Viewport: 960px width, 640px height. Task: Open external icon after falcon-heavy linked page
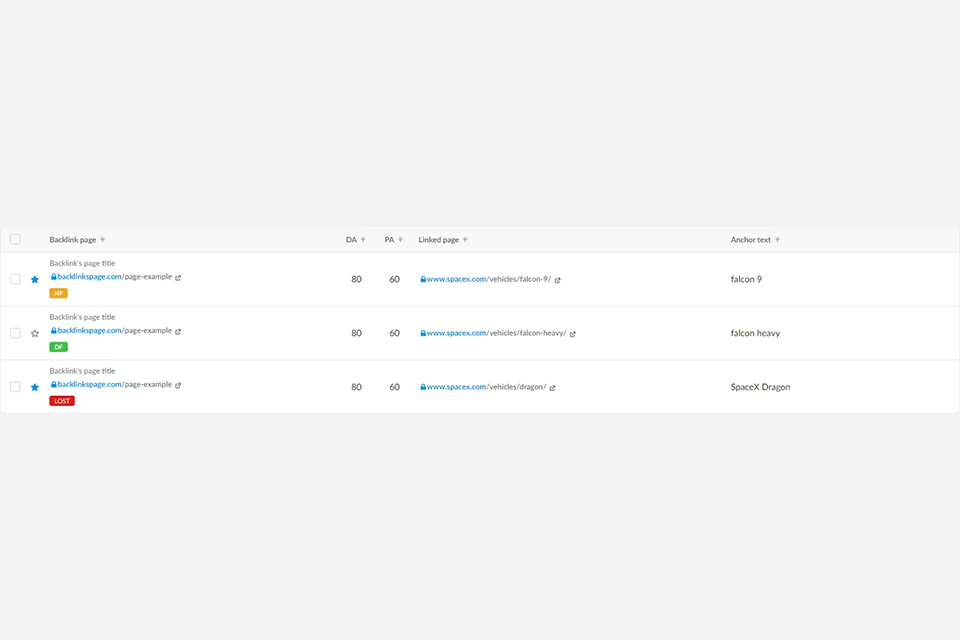click(x=573, y=334)
